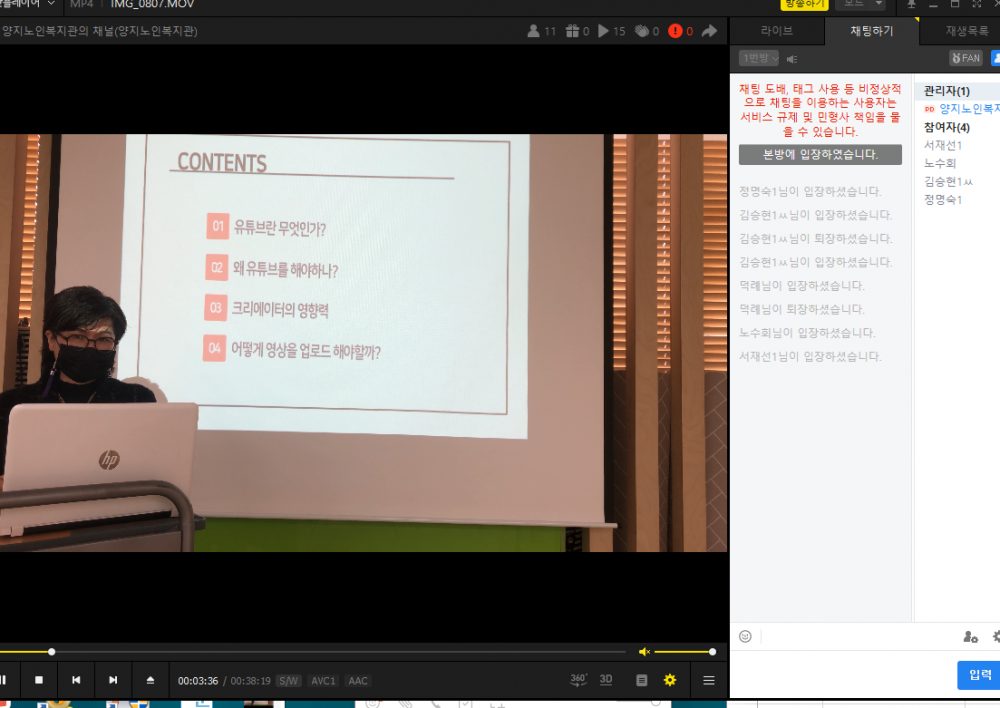Open the player name dropdown chevron
This screenshot has height=708, width=1000.
point(51,4)
